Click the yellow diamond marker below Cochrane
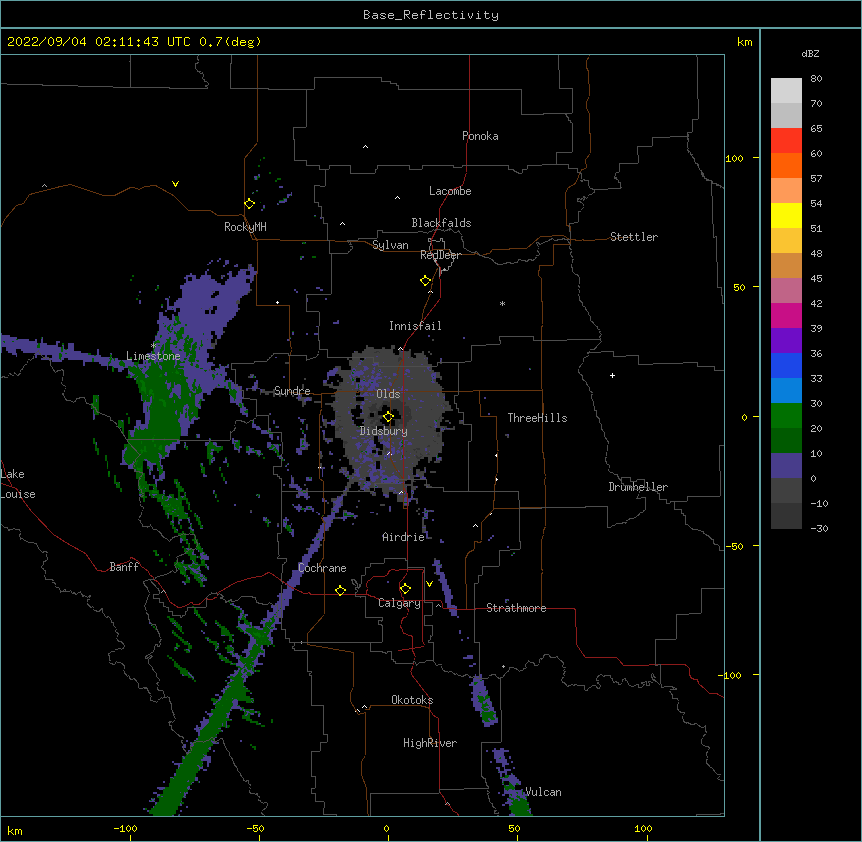The width and height of the screenshot is (862, 842). [x=340, y=590]
